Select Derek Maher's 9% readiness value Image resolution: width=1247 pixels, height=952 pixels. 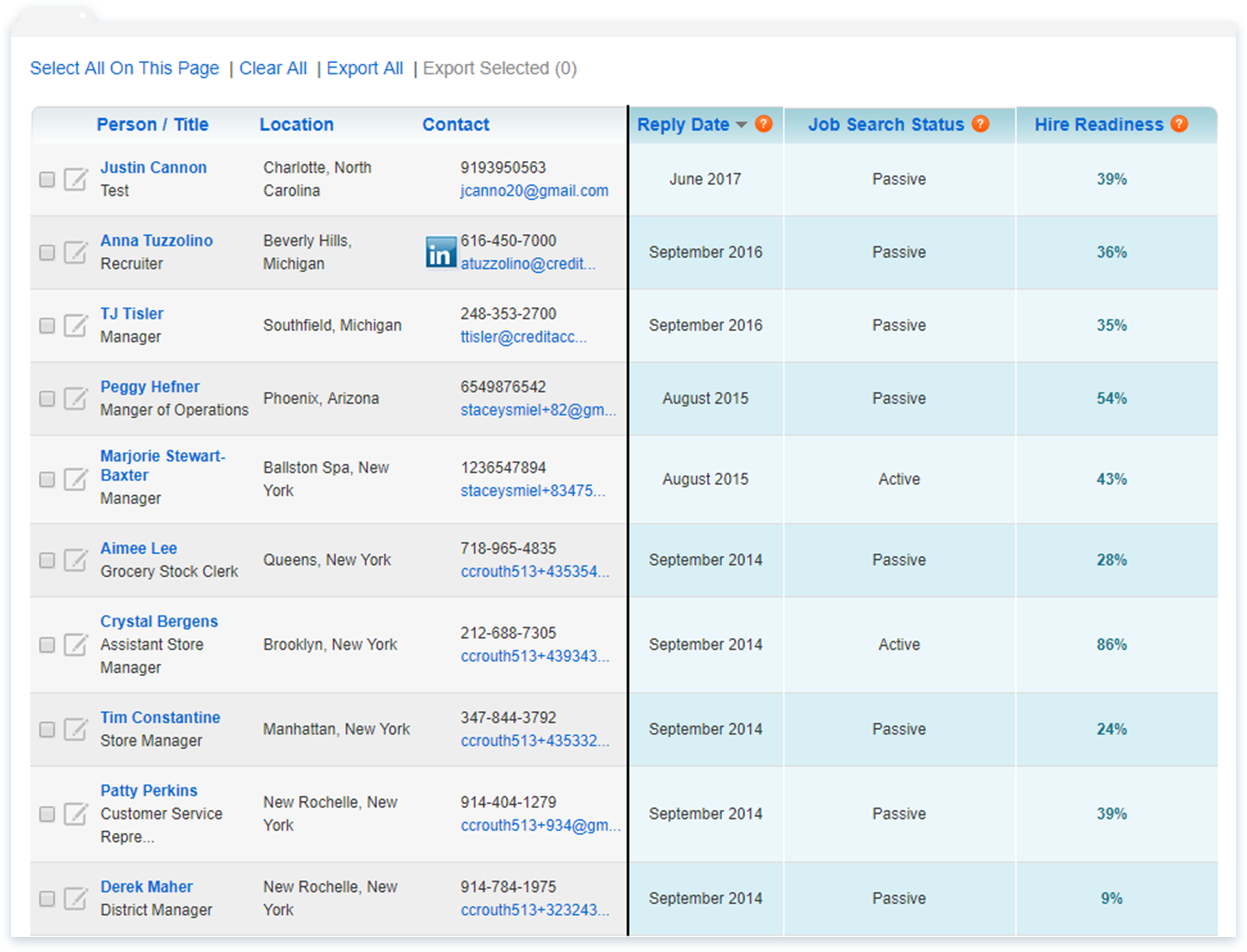[1112, 899]
